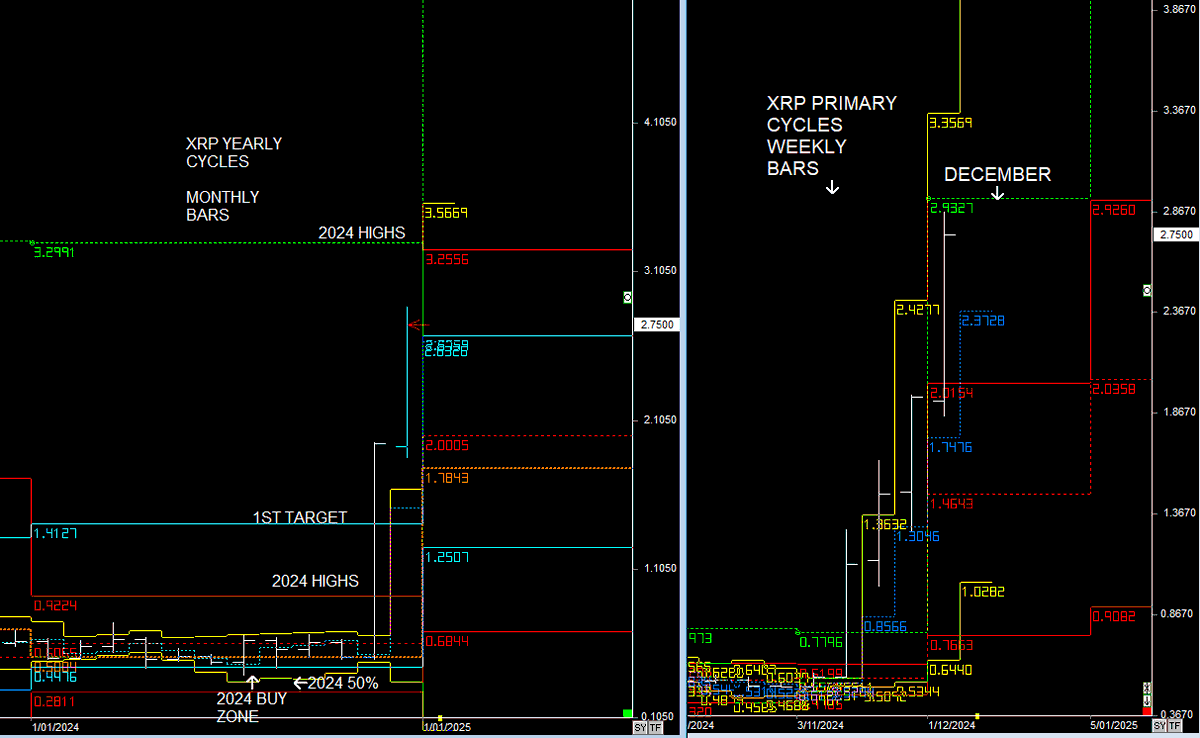1200x738 pixels.
Task: Click the MONTHLY BARS annotation
Action: coord(222,206)
